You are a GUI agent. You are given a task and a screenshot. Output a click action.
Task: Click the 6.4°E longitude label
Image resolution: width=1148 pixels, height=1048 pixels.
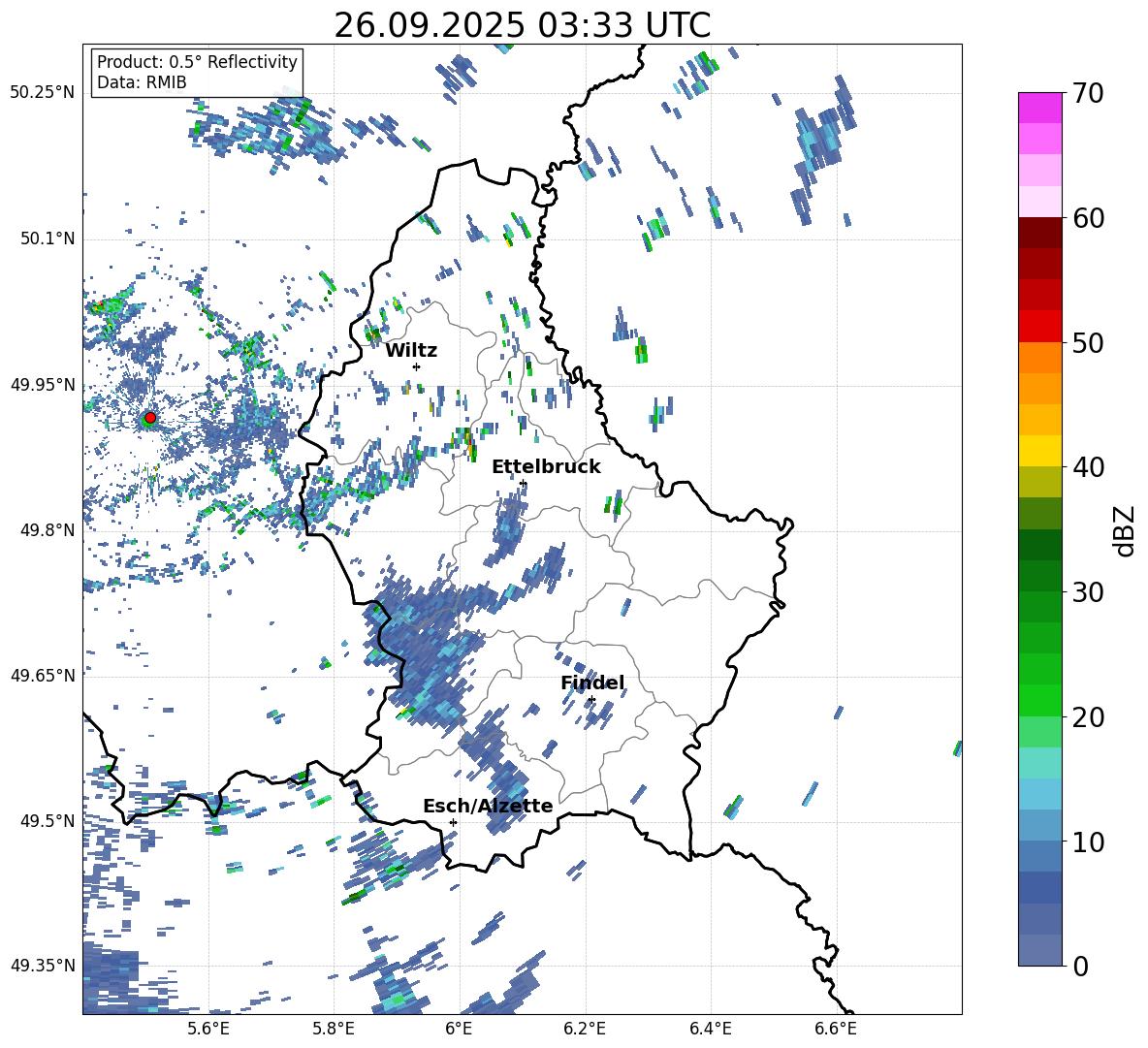(x=710, y=1029)
